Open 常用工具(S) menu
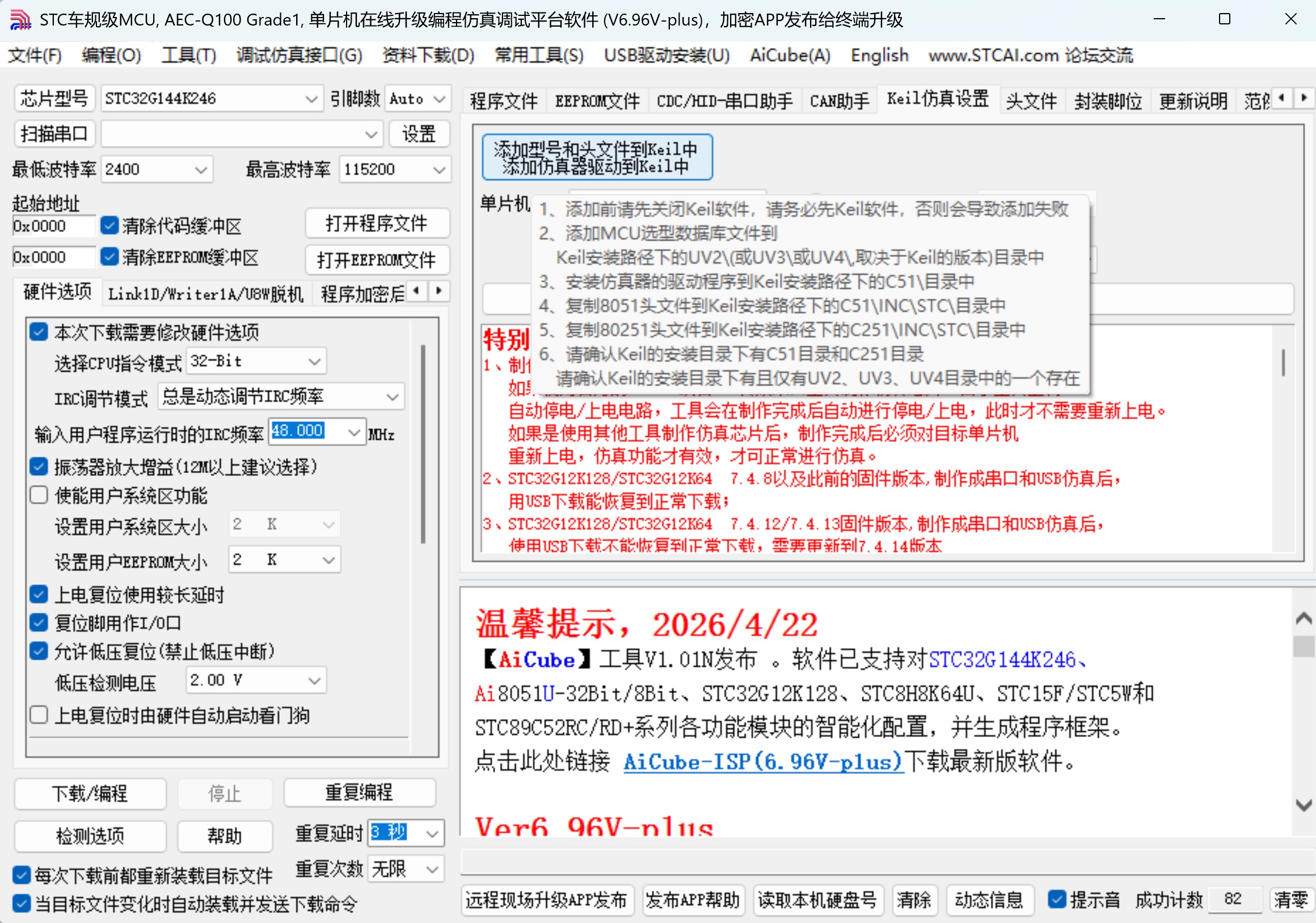Screen dimensions: 1316x923 [x=539, y=55]
